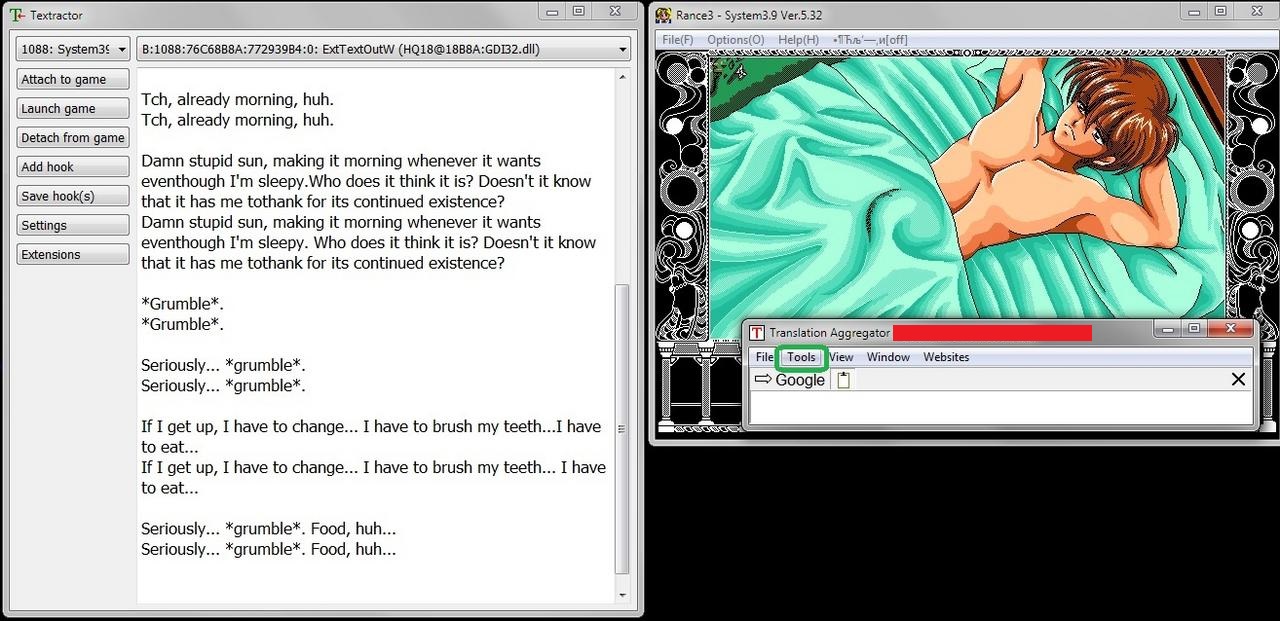Click the Attach to game button

(73, 79)
